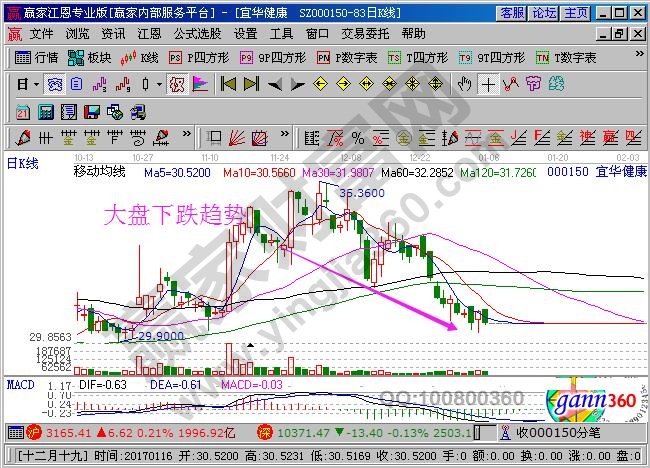
Task: Open the 交易委托 menu
Action: [x=365, y=34]
